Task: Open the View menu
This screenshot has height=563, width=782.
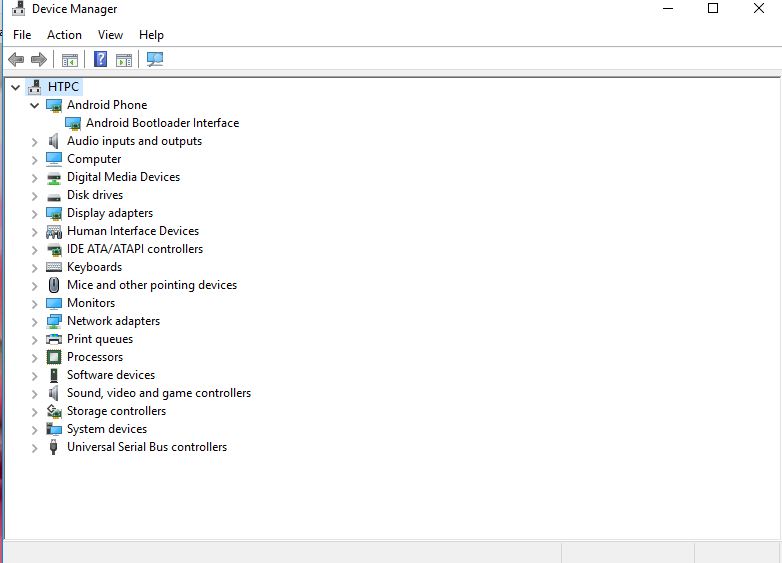Action: click(110, 35)
